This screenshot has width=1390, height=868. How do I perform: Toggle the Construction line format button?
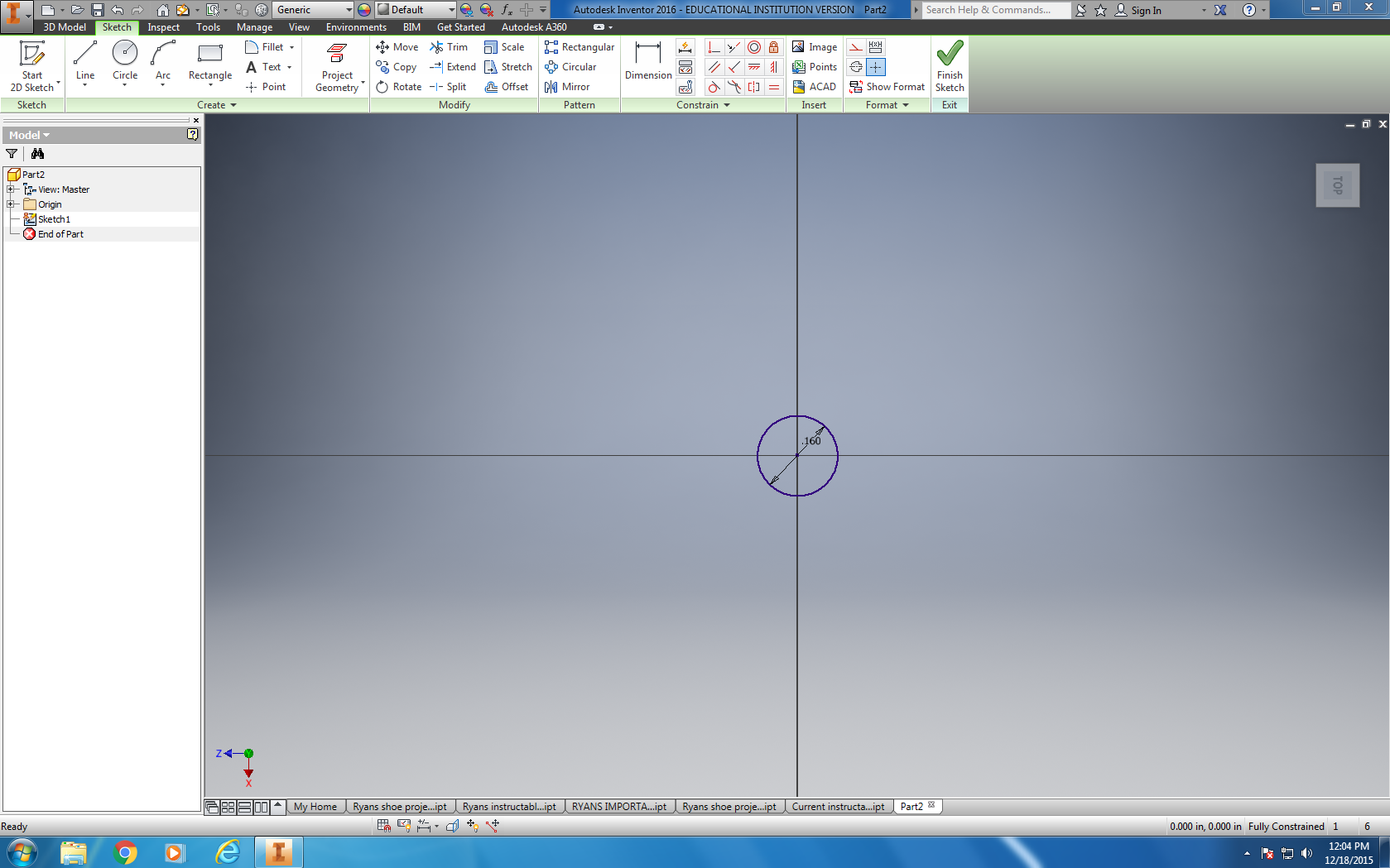tap(856, 47)
